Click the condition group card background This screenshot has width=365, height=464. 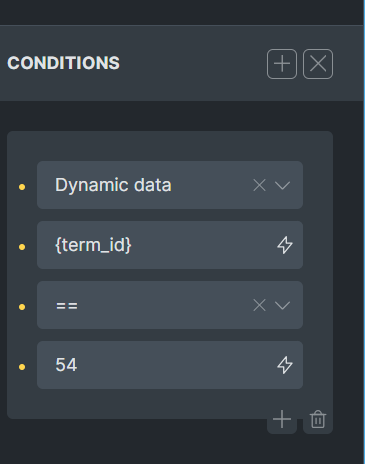170,145
